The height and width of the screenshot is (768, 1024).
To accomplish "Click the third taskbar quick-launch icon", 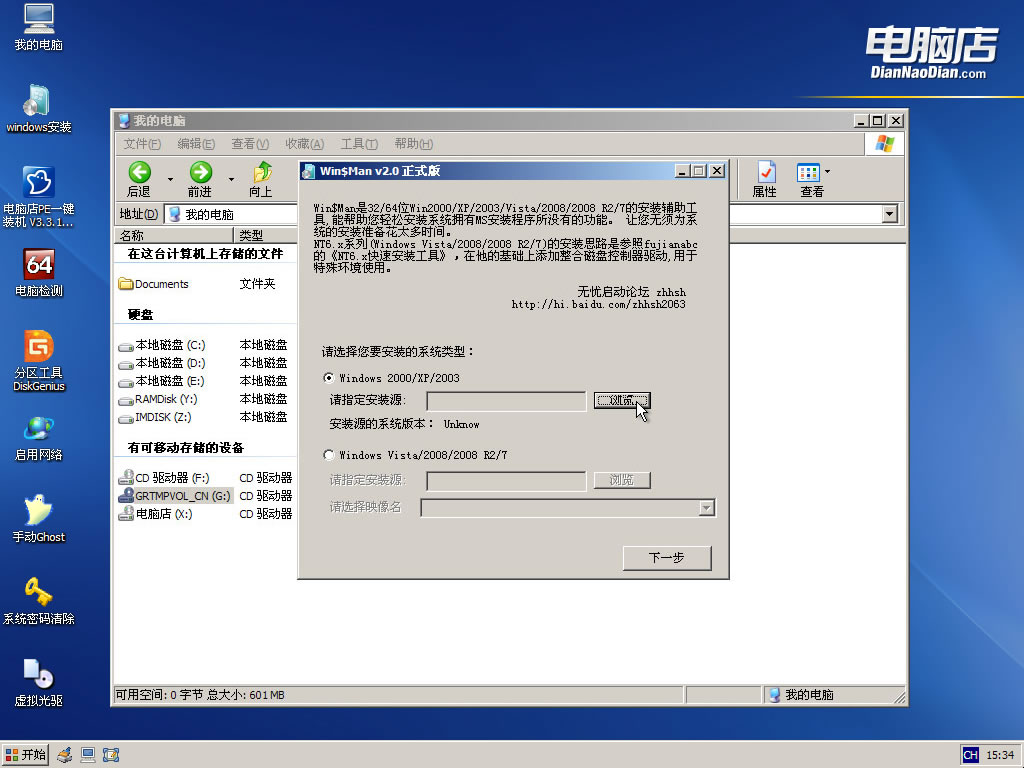I will [111, 756].
